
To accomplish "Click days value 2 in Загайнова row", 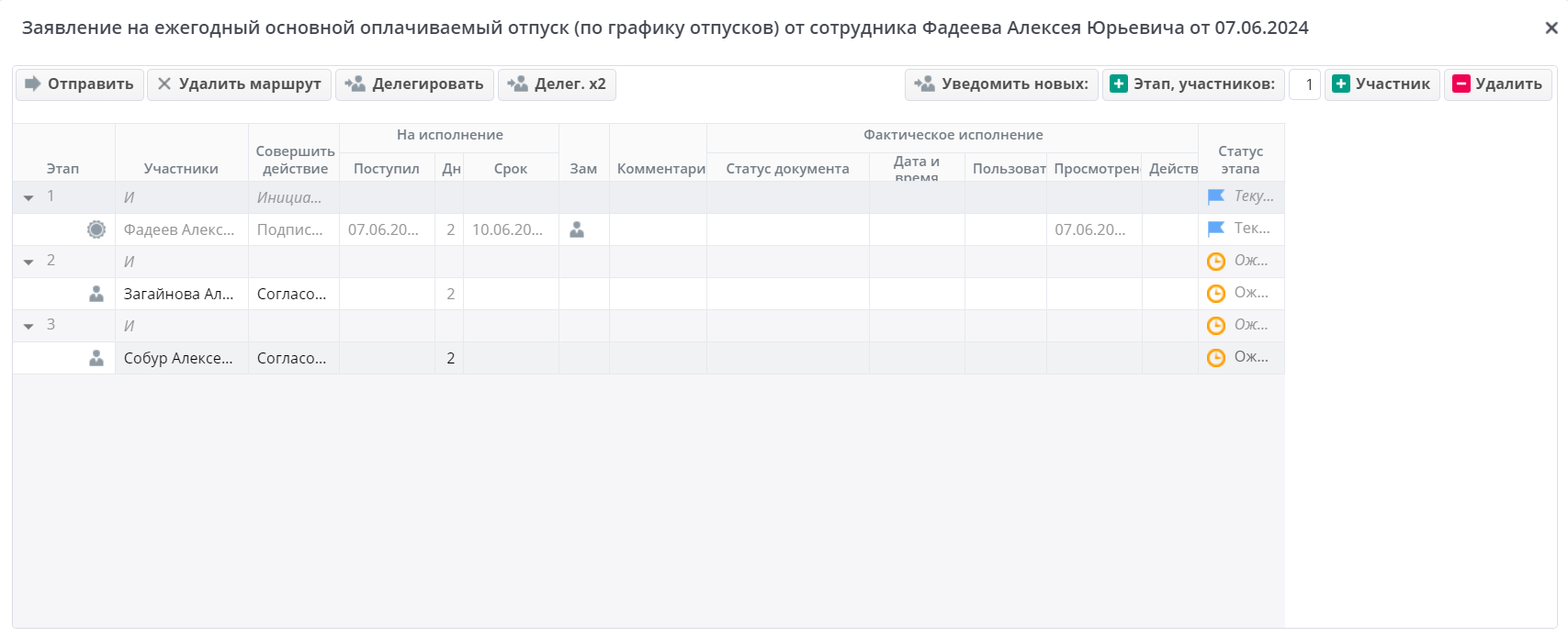I will click(450, 294).
